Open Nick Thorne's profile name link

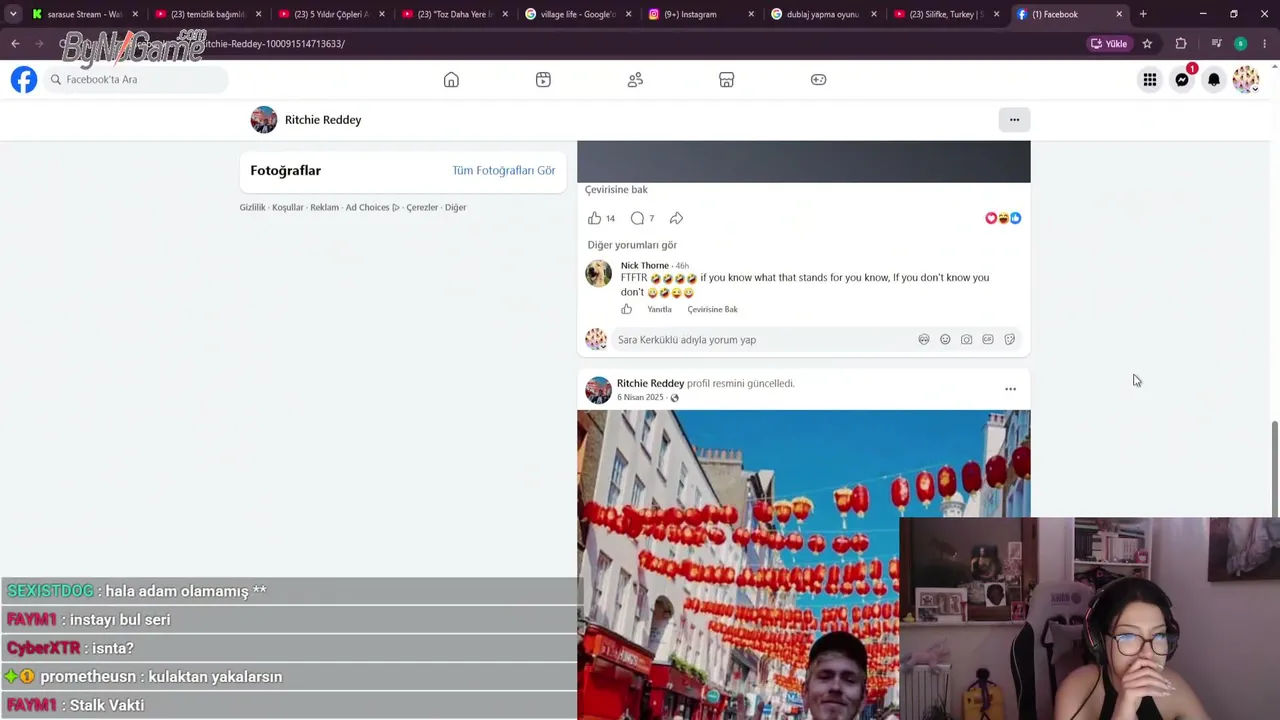pos(644,266)
